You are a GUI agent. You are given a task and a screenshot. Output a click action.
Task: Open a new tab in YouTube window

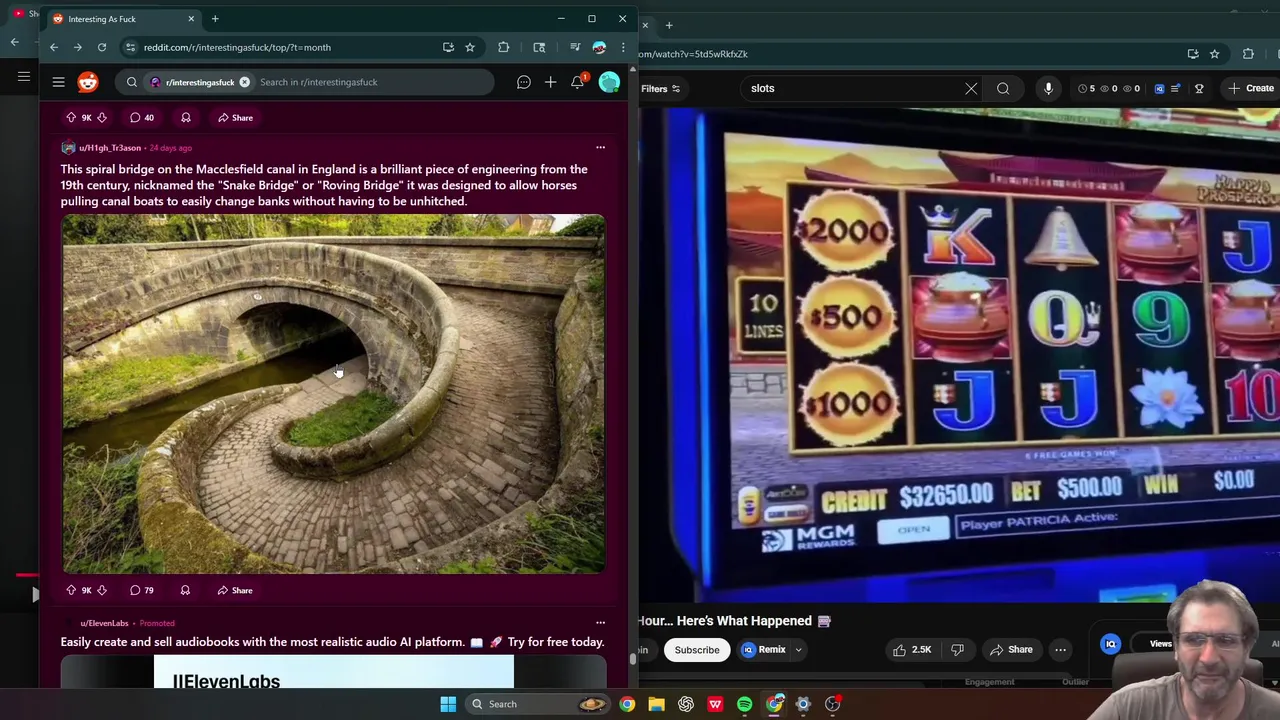pos(669,25)
